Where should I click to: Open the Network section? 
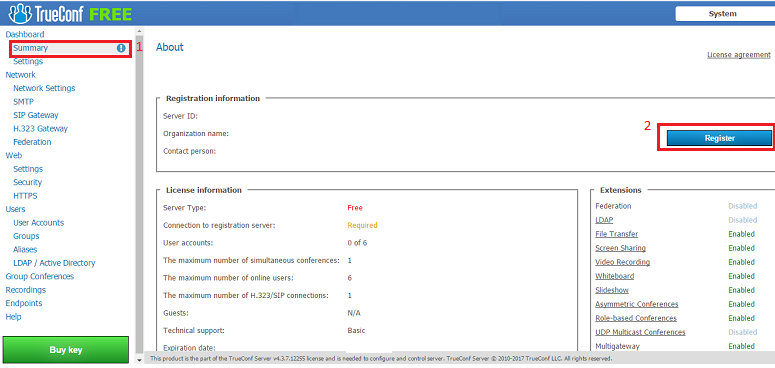[20, 75]
